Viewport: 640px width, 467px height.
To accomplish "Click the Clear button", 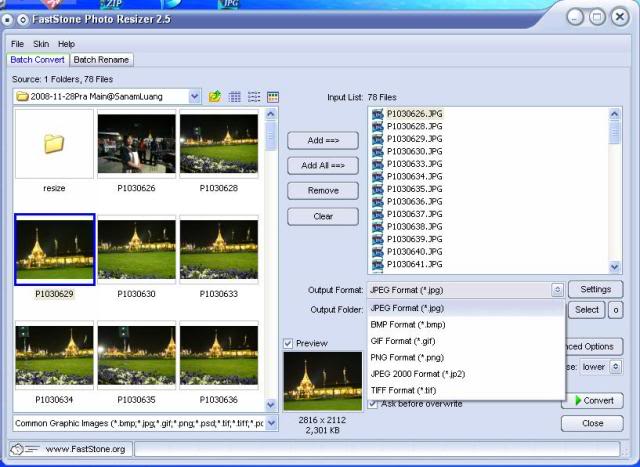I will (x=323, y=216).
